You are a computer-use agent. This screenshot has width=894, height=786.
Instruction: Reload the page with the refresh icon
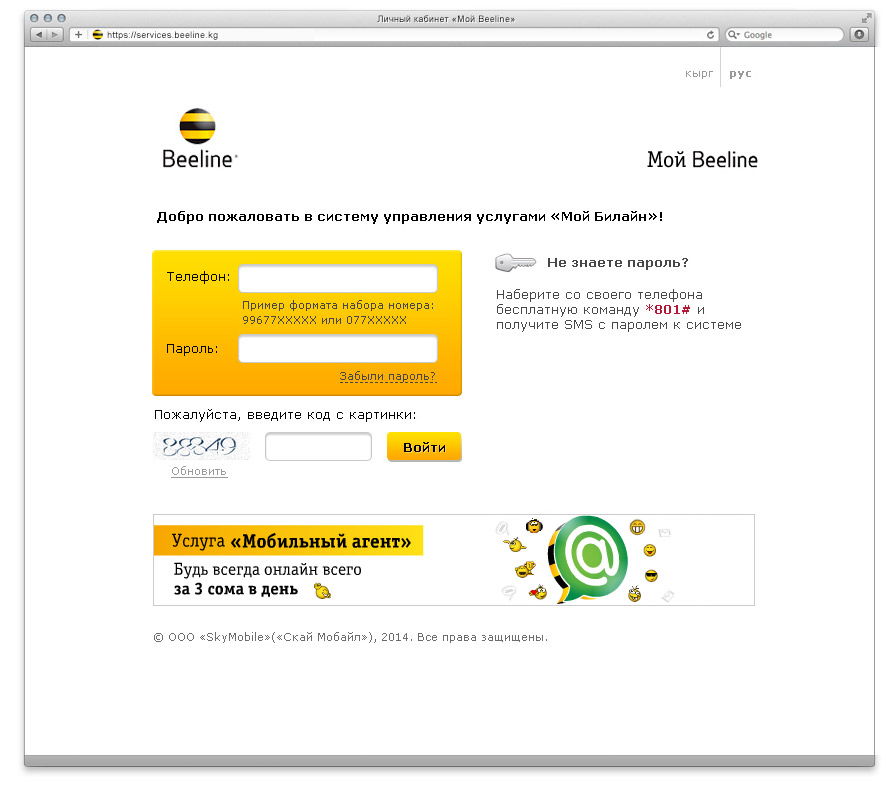click(x=710, y=35)
